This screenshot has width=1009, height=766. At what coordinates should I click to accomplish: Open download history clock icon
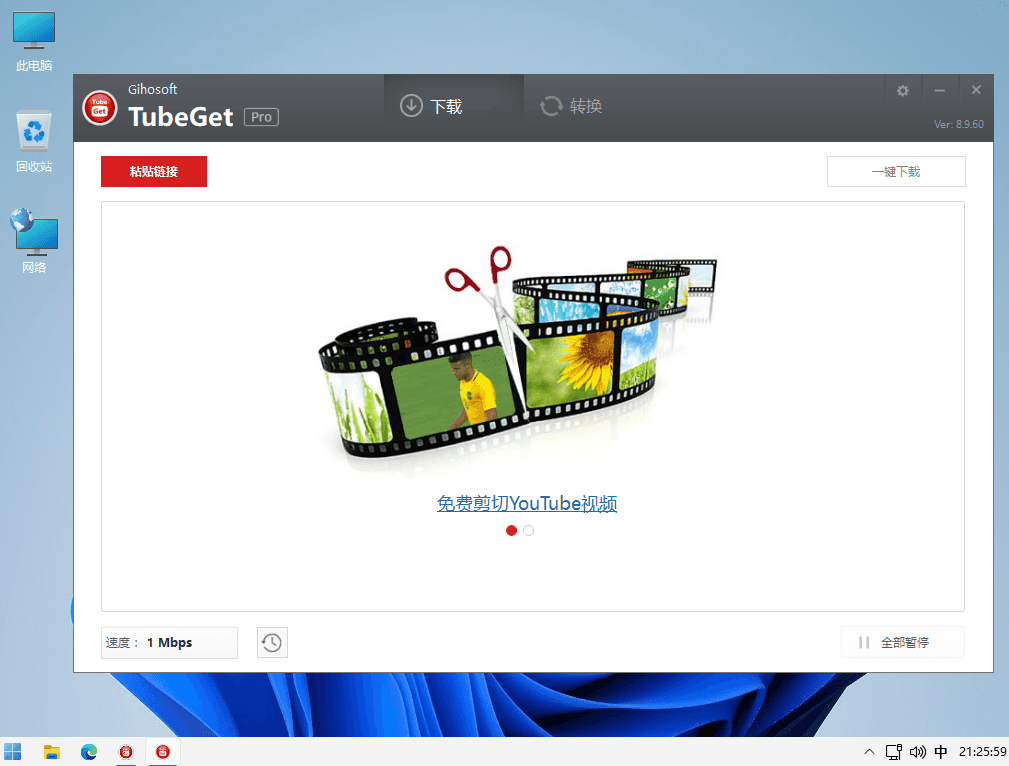click(272, 642)
